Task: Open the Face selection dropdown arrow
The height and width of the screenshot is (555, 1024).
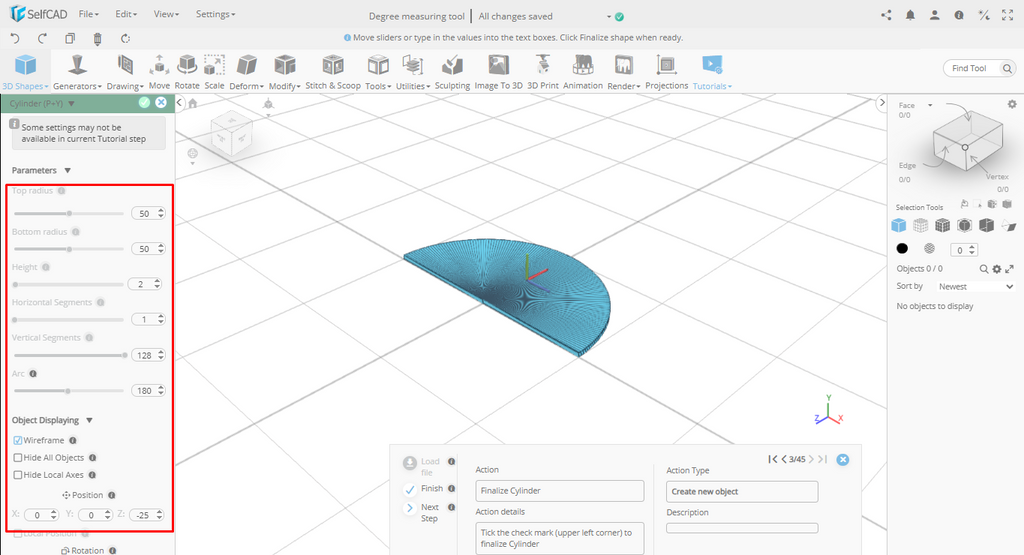Action: (x=930, y=105)
